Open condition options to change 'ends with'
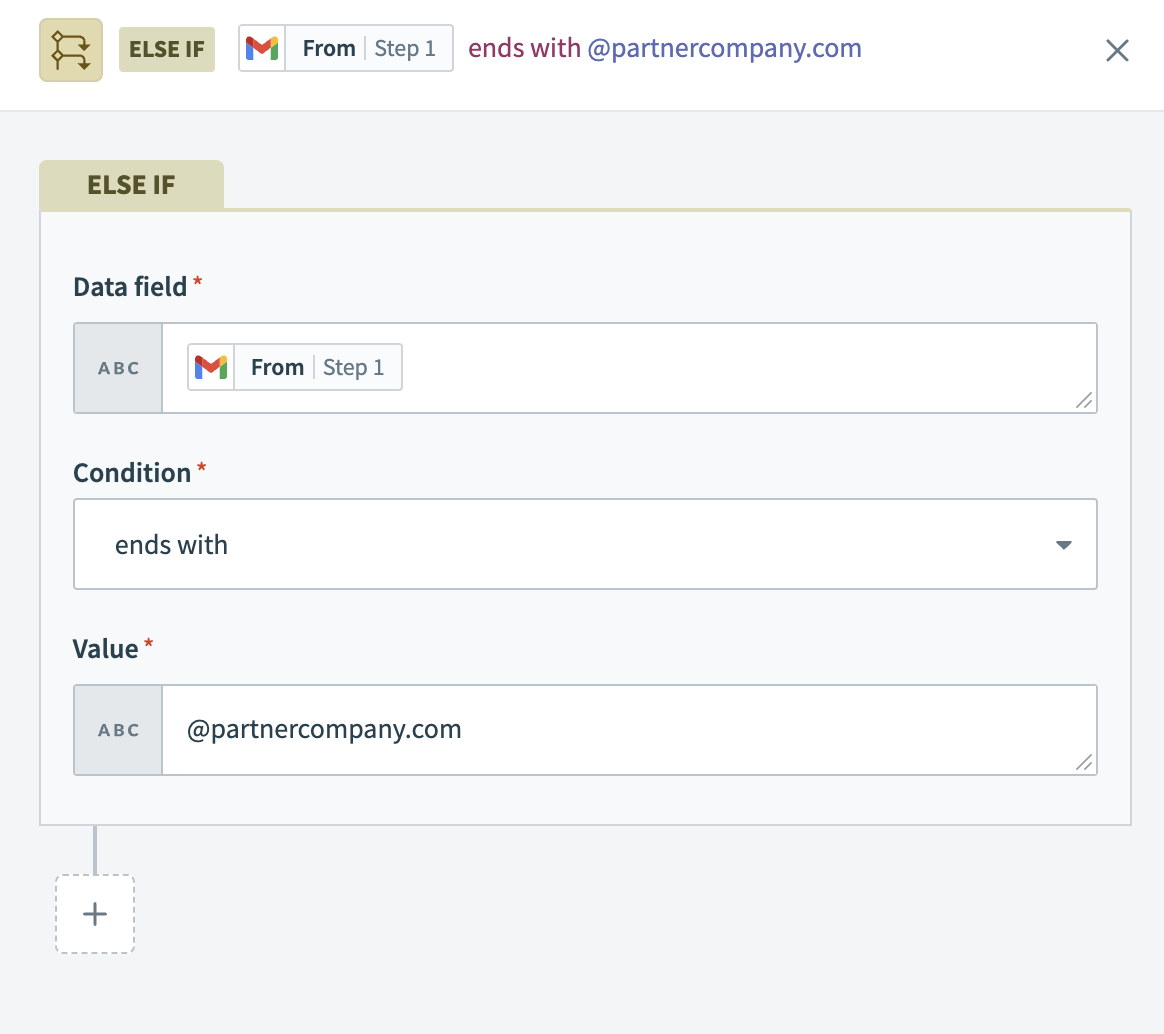The width and height of the screenshot is (1164, 1034). pyautogui.click(x=585, y=544)
